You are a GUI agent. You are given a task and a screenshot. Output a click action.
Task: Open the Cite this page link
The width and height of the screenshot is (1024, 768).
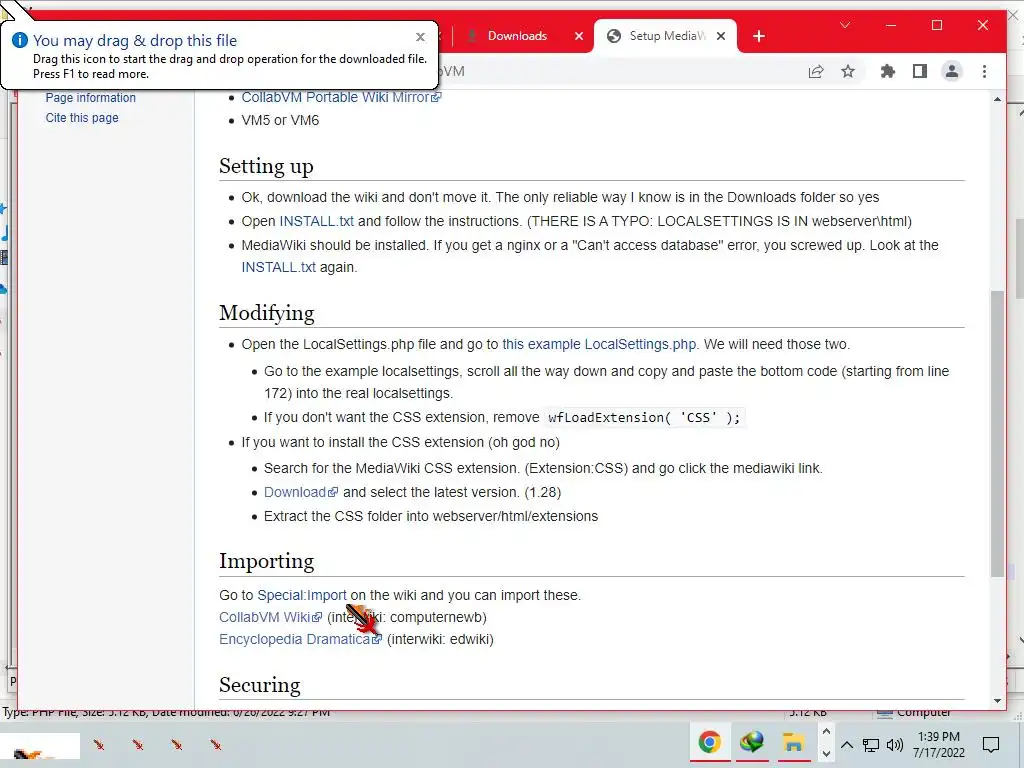[82, 118]
